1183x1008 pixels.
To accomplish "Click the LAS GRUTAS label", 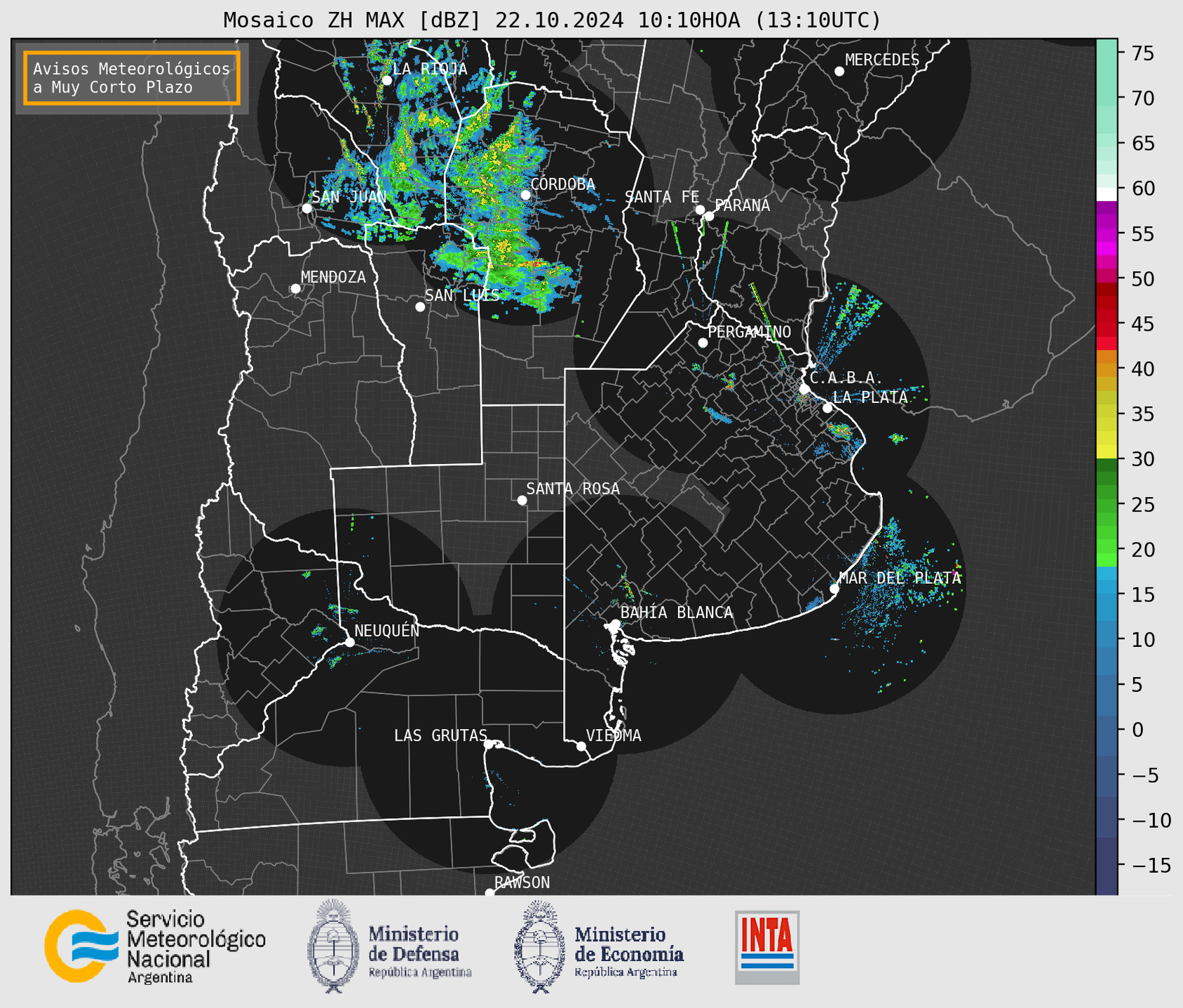I will click(440, 735).
